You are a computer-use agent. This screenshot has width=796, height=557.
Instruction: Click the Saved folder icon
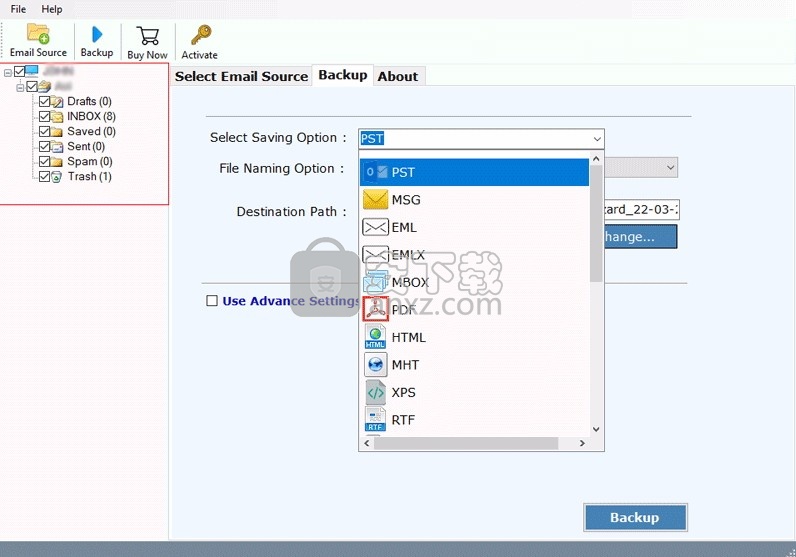tap(57, 132)
